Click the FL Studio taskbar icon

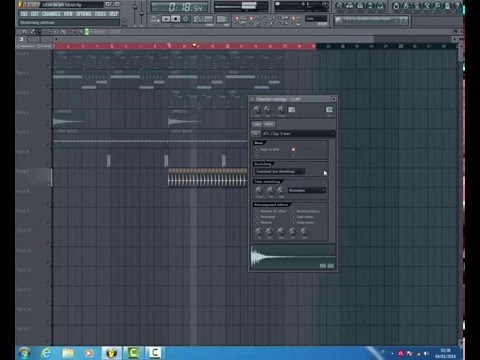111,353
